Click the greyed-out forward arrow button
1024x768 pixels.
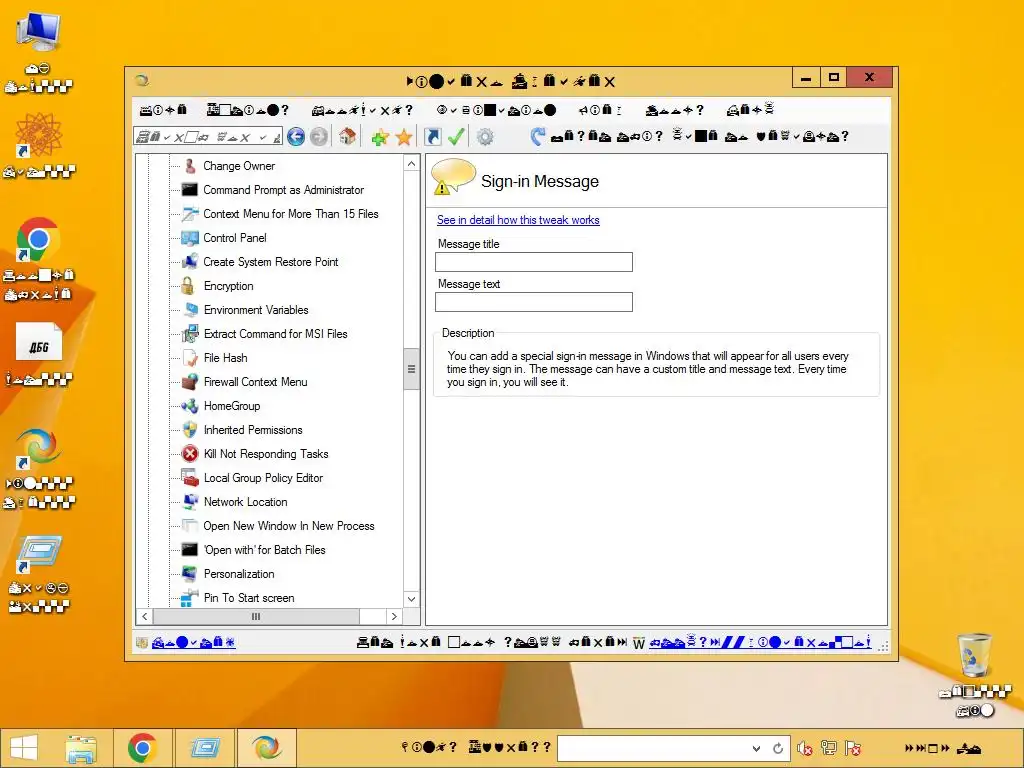[319, 136]
